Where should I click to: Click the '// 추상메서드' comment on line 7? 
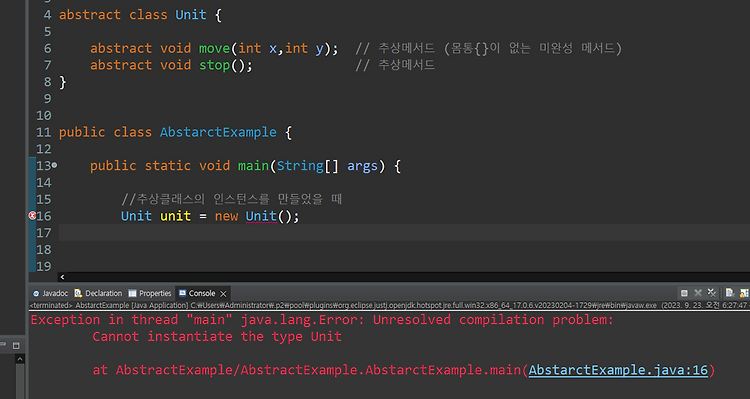pos(395,65)
